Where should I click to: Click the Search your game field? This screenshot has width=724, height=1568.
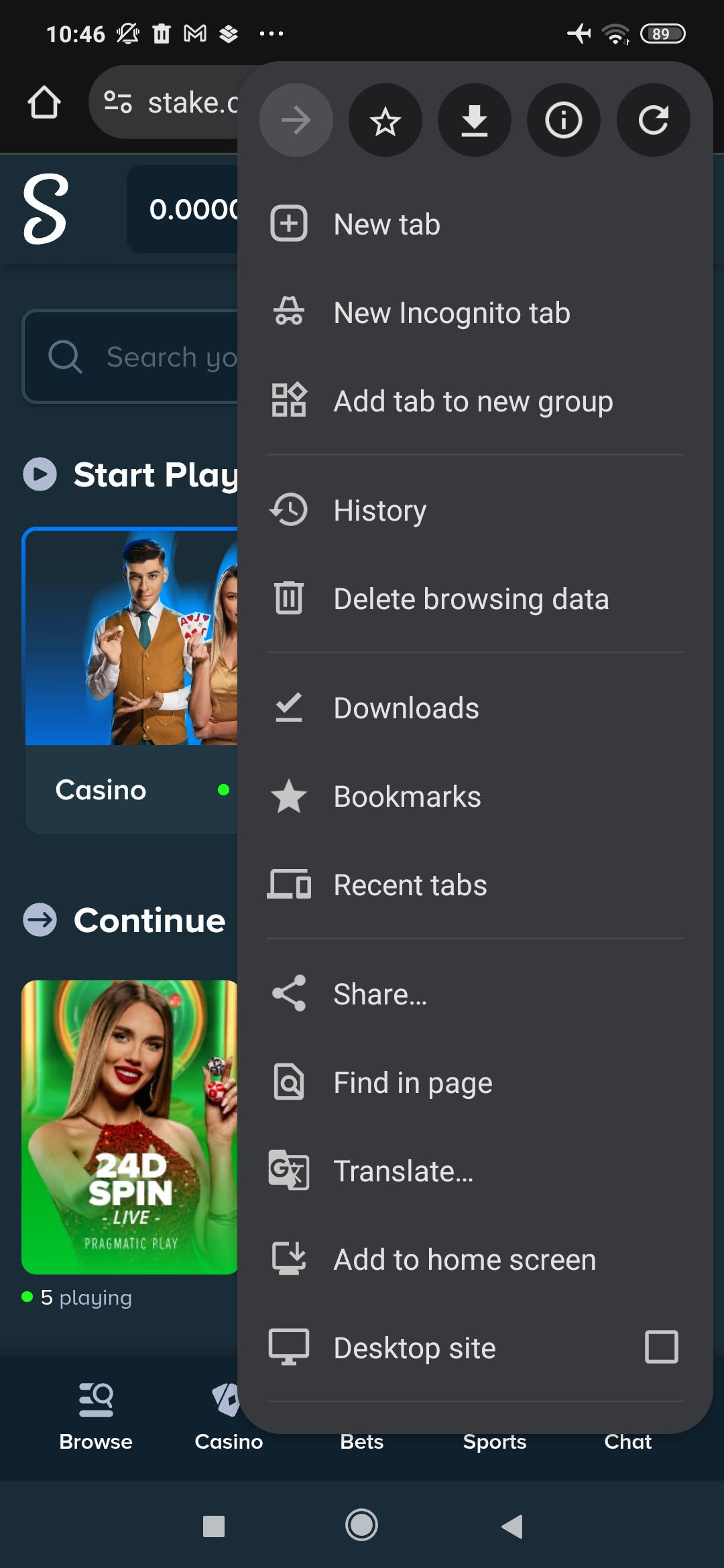coord(131,356)
